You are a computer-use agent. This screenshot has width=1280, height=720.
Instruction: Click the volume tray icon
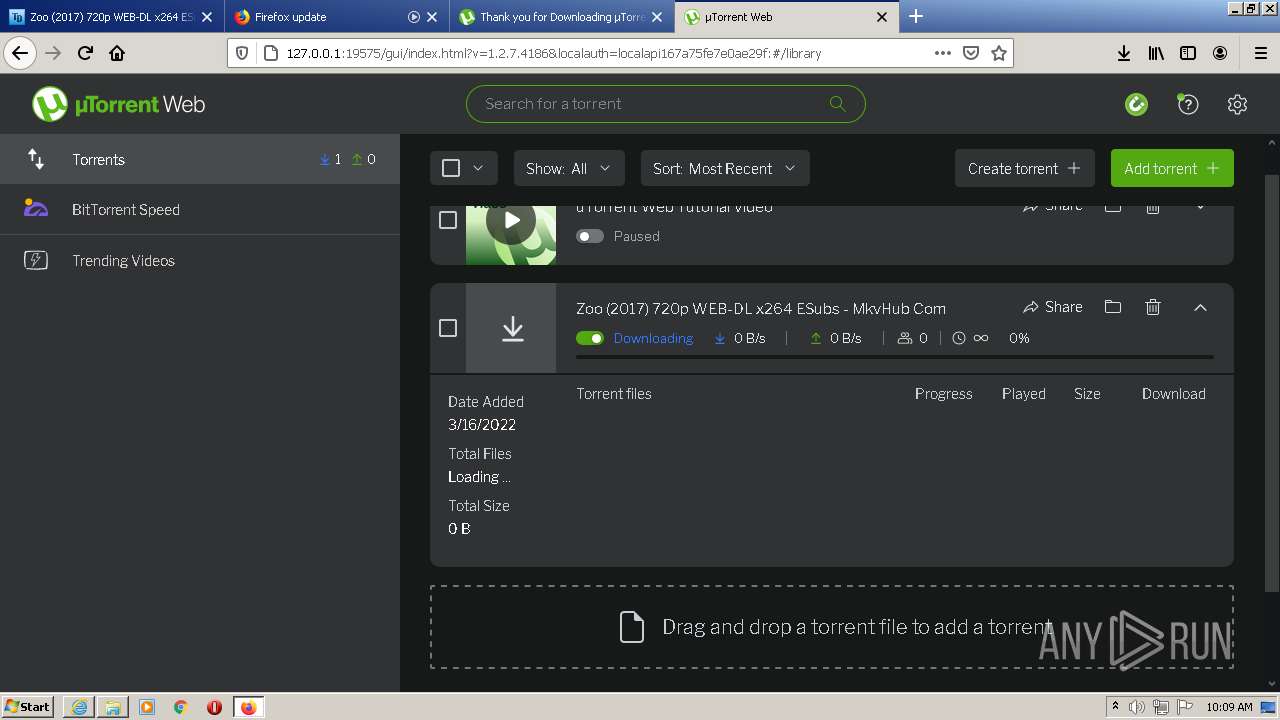pyautogui.click(x=1137, y=707)
